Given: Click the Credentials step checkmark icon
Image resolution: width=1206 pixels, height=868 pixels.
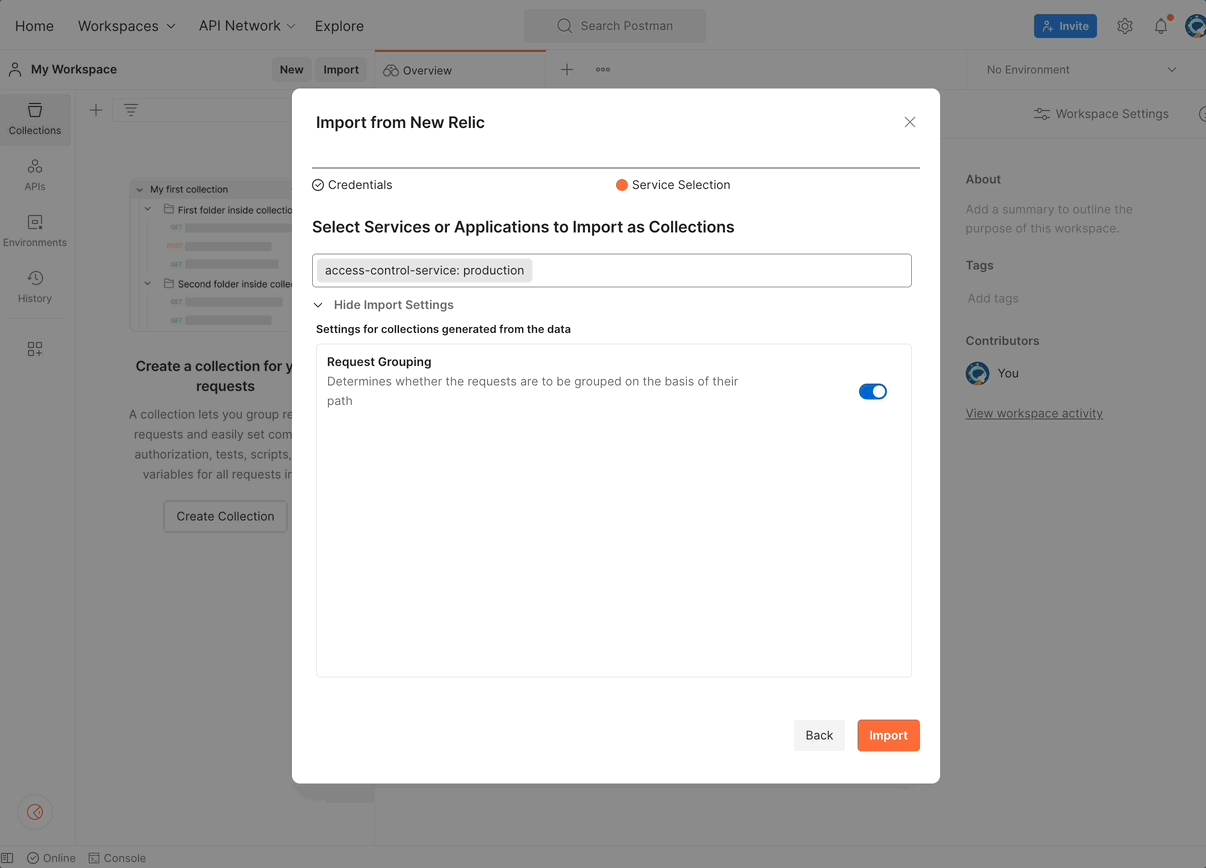Looking at the screenshot, I should pos(318,185).
